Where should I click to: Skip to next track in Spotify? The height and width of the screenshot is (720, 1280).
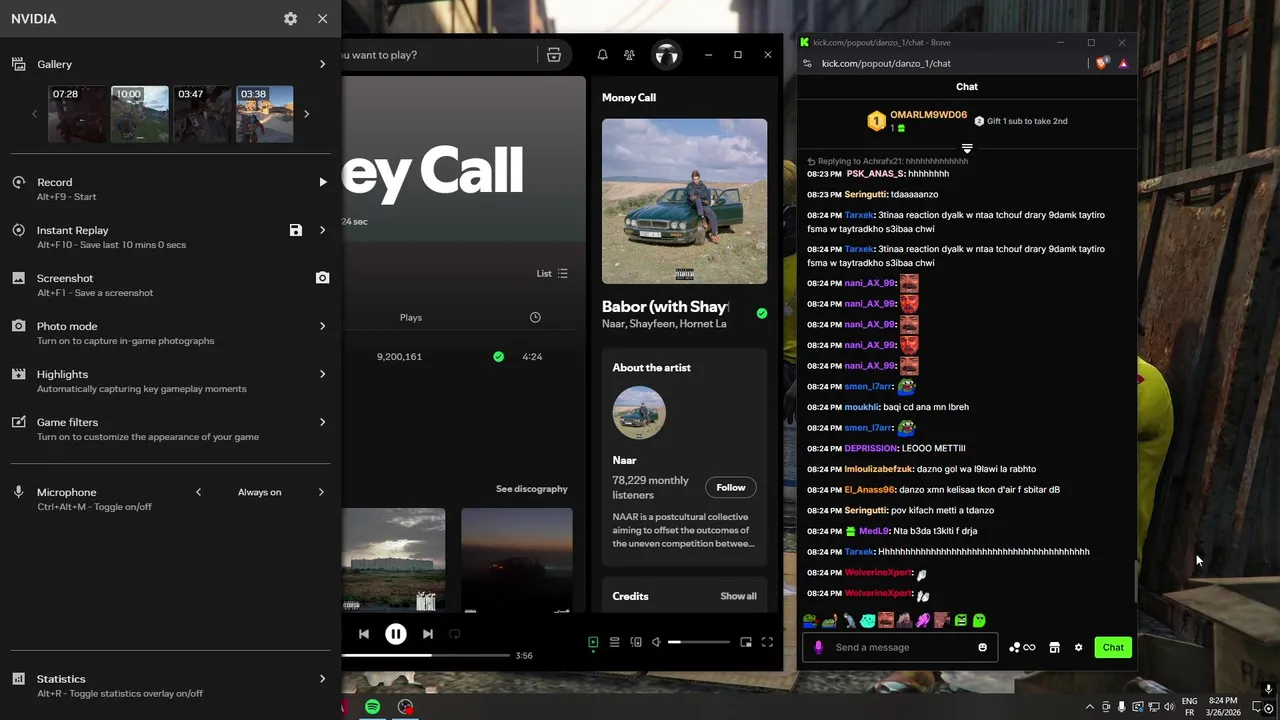click(428, 634)
